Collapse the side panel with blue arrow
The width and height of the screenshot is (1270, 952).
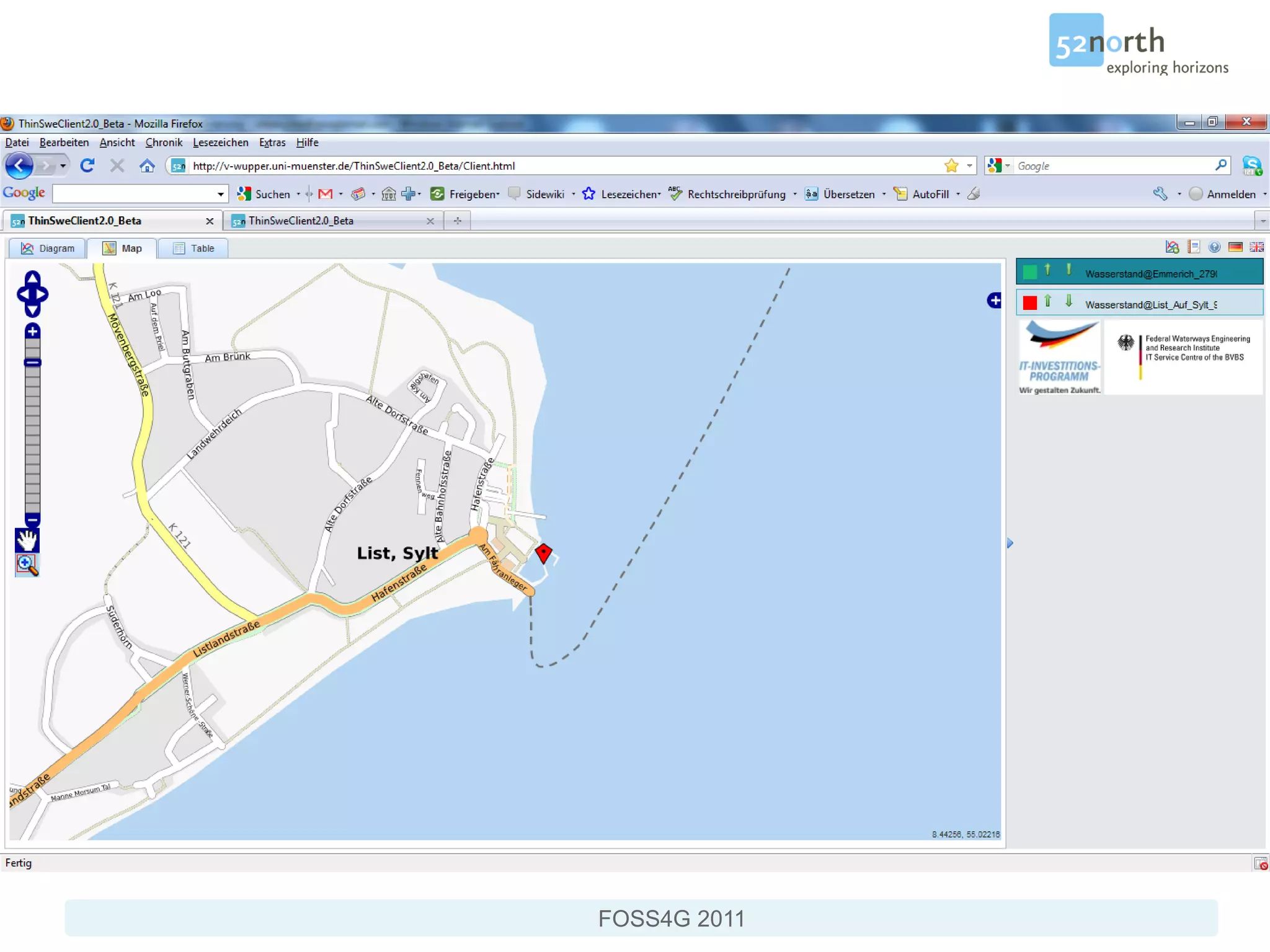[x=1010, y=544]
